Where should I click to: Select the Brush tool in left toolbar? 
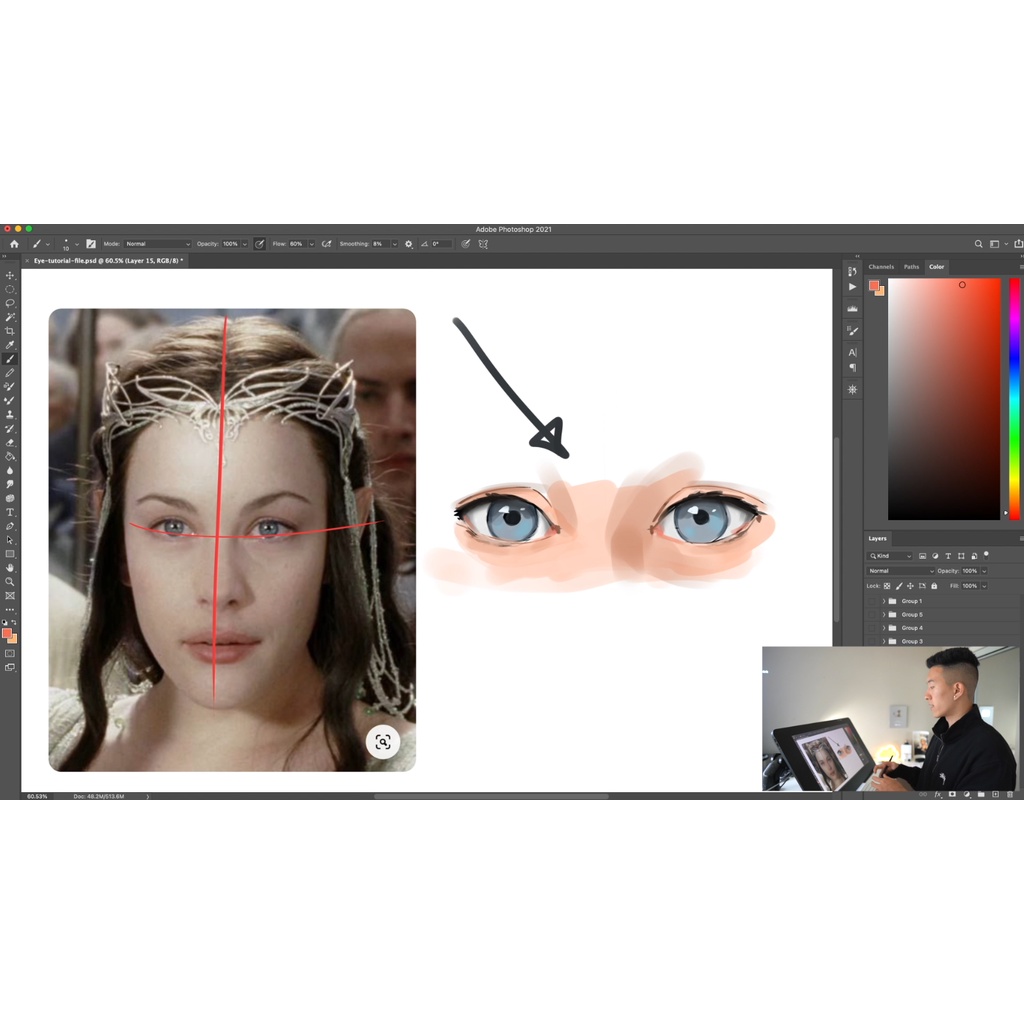point(10,359)
